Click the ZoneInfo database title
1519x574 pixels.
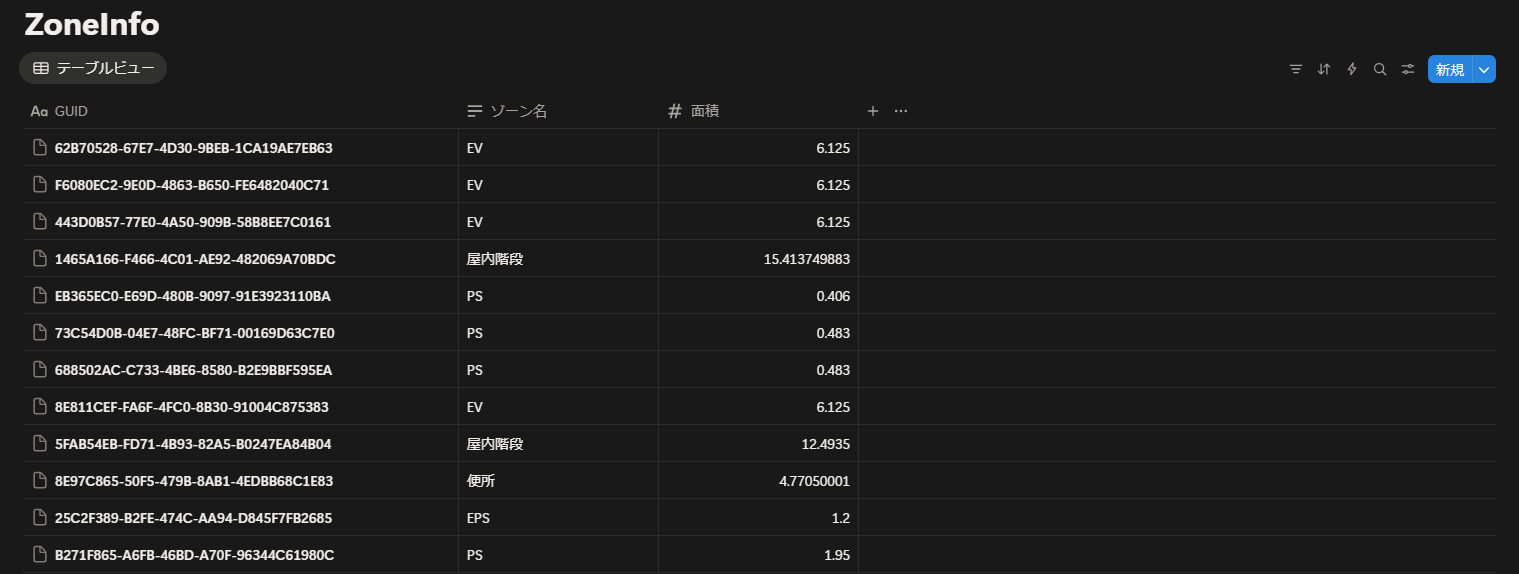92,25
